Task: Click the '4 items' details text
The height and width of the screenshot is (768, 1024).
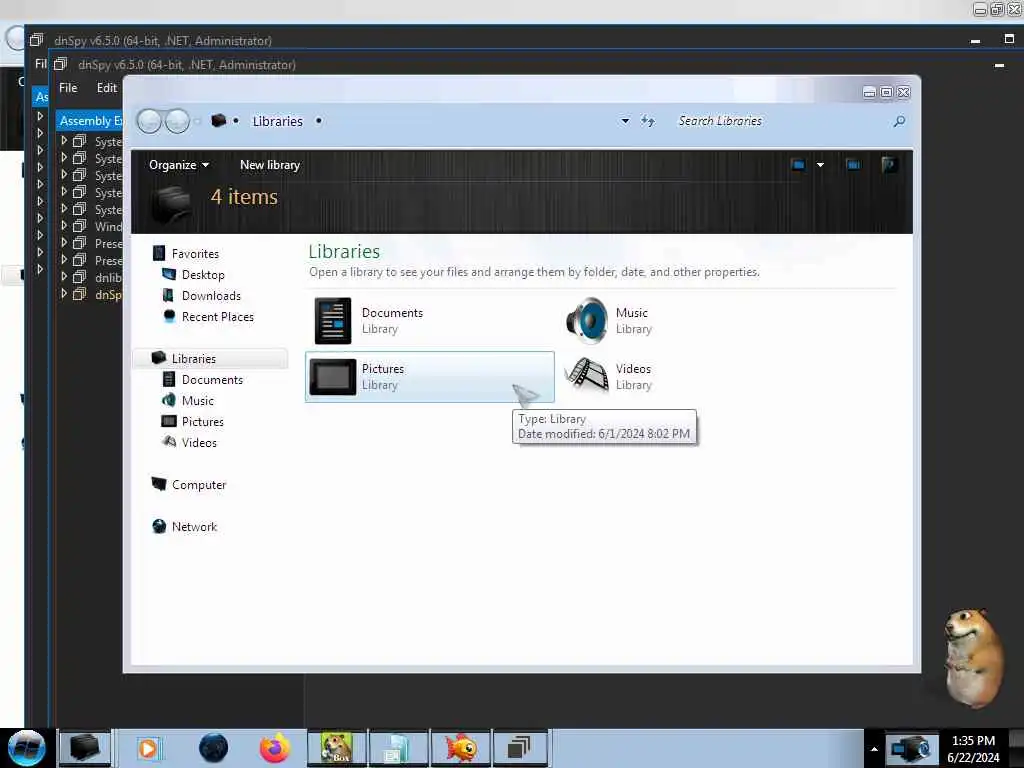Action: [244, 197]
